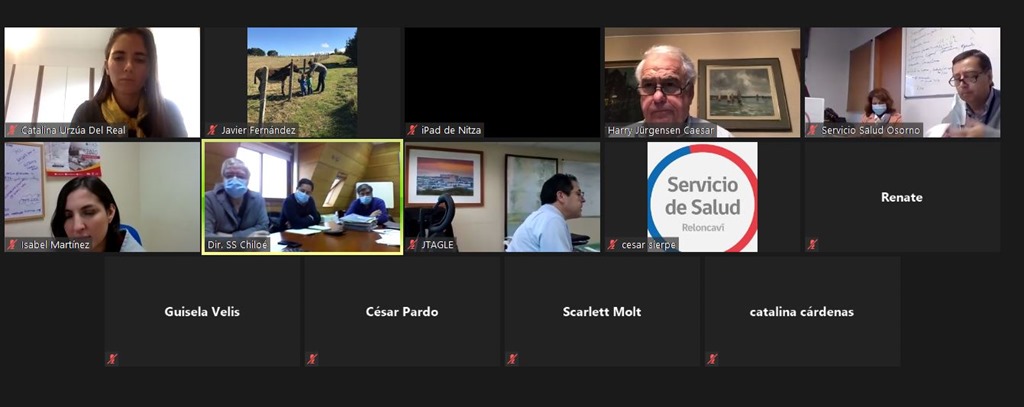Click muted mic icon in catalina cárdenas tile
1024x407 pixels.
click(x=712, y=359)
